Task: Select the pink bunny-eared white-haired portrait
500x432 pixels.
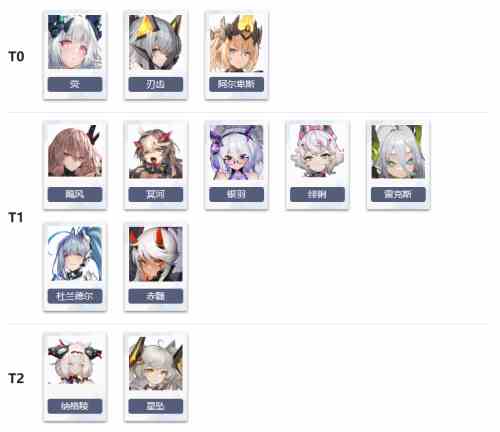Action: click(x=317, y=151)
